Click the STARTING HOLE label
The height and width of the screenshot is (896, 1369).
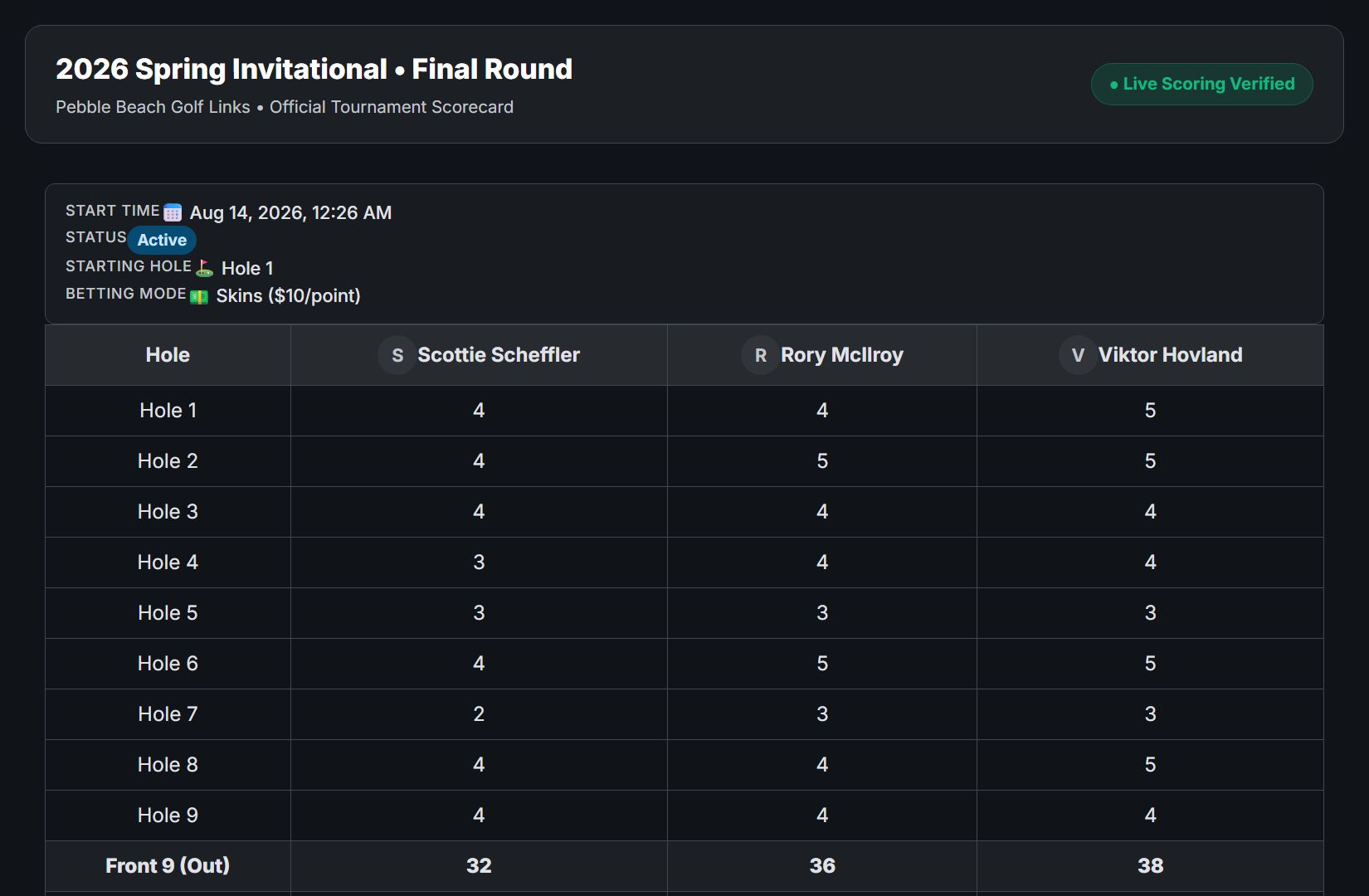pyautogui.click(x=128, y=266)
